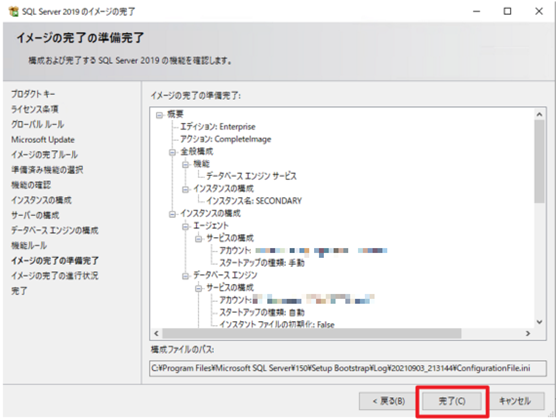This screenshot has height=419, width=556.
Task: Click the vertical scrollbar thumb in summary tree
Action: [x=539, y=161]
